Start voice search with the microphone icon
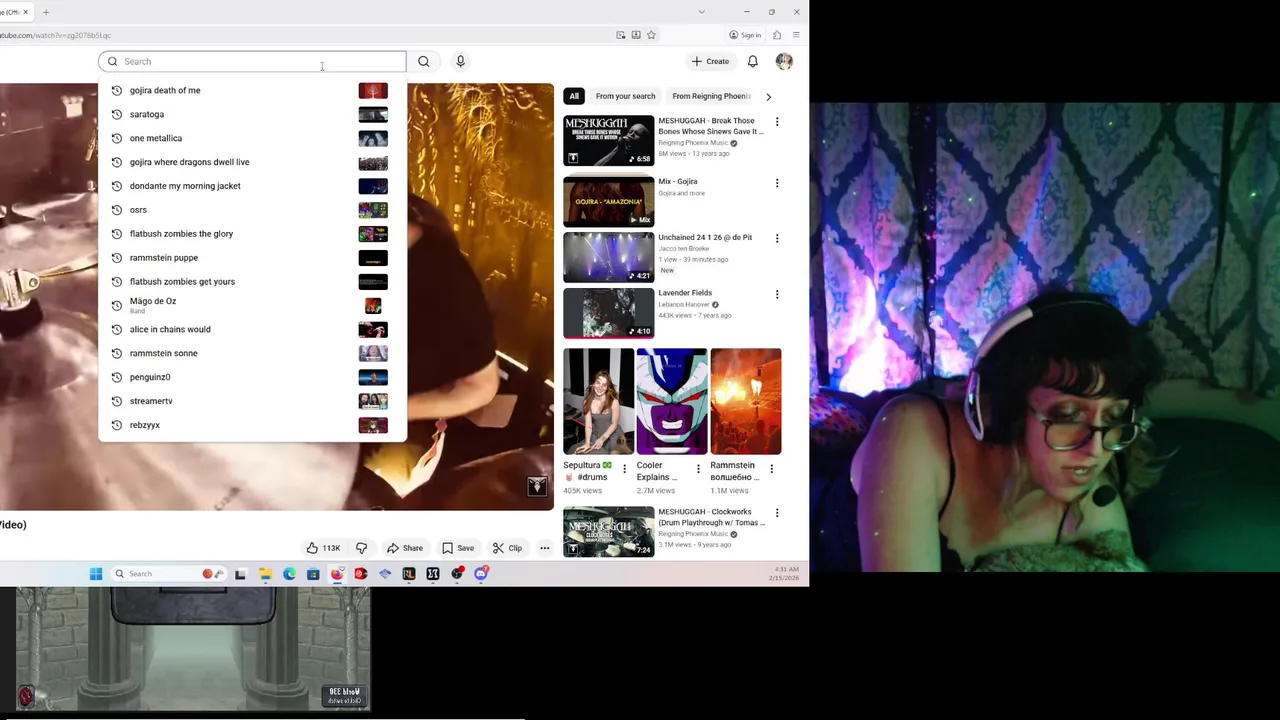 460,61
